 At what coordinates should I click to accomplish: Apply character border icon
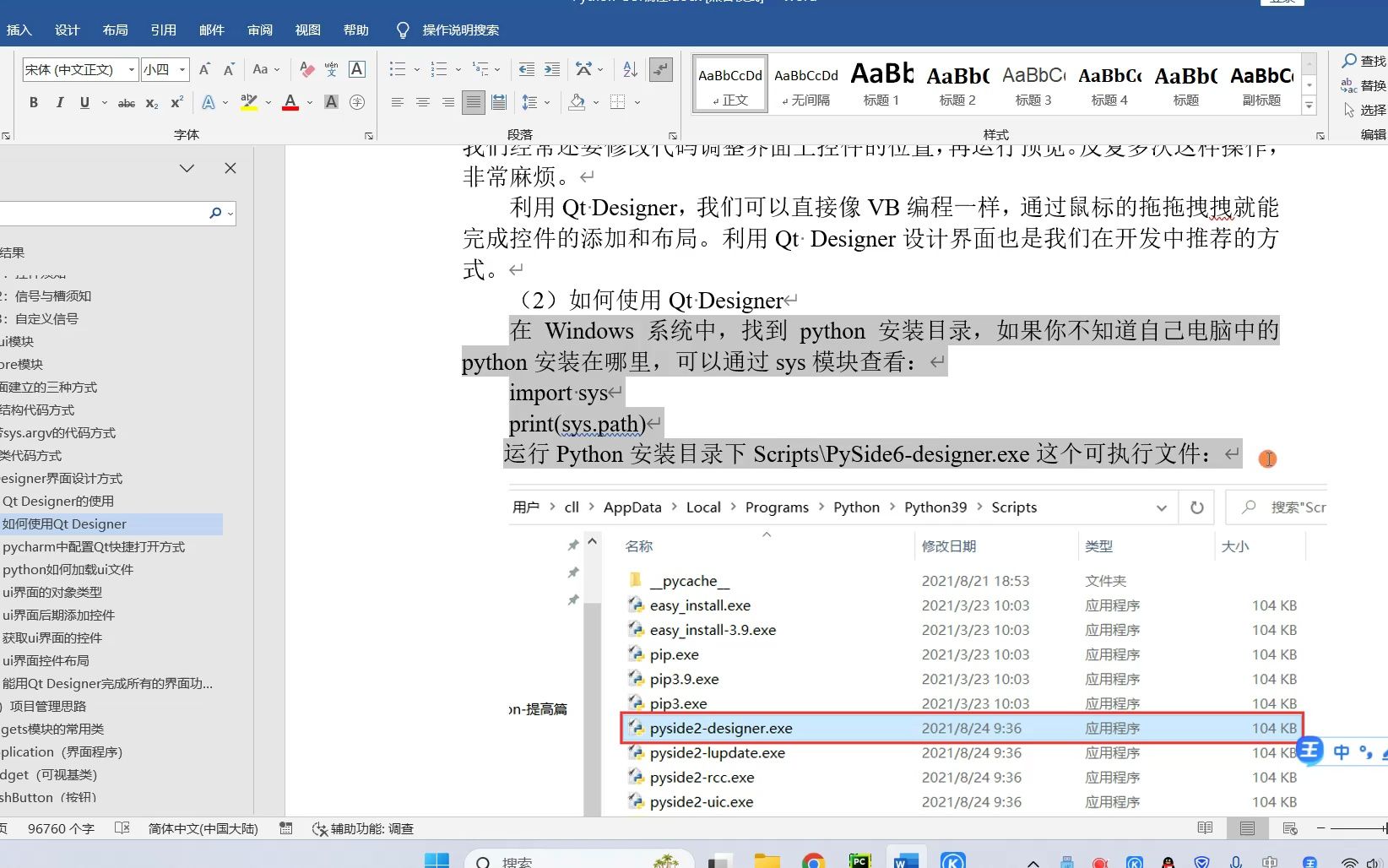356,69
